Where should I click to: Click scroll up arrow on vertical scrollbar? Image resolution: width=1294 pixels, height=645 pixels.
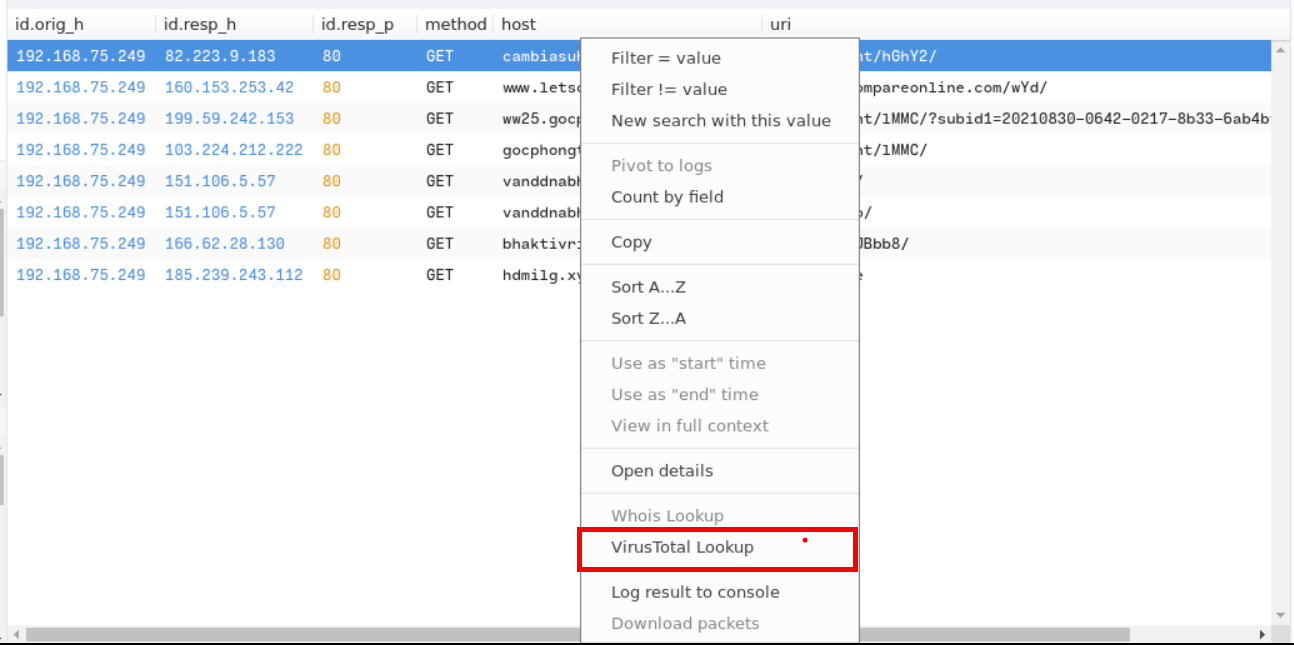point(1281,49)
